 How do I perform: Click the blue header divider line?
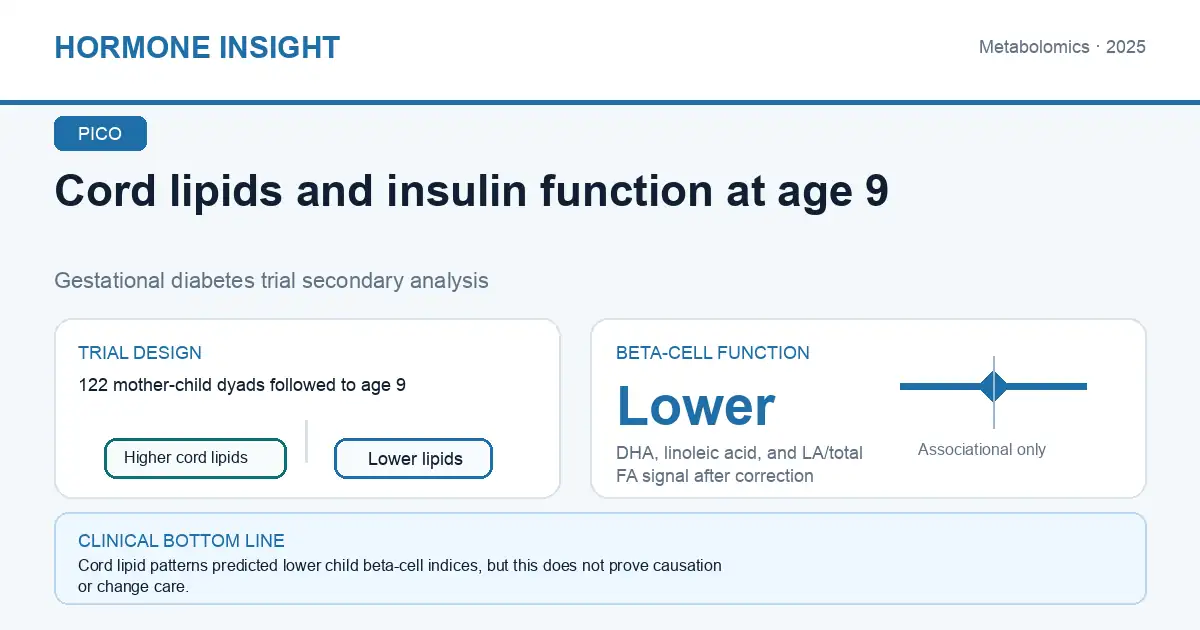click(x=600, y=102)
